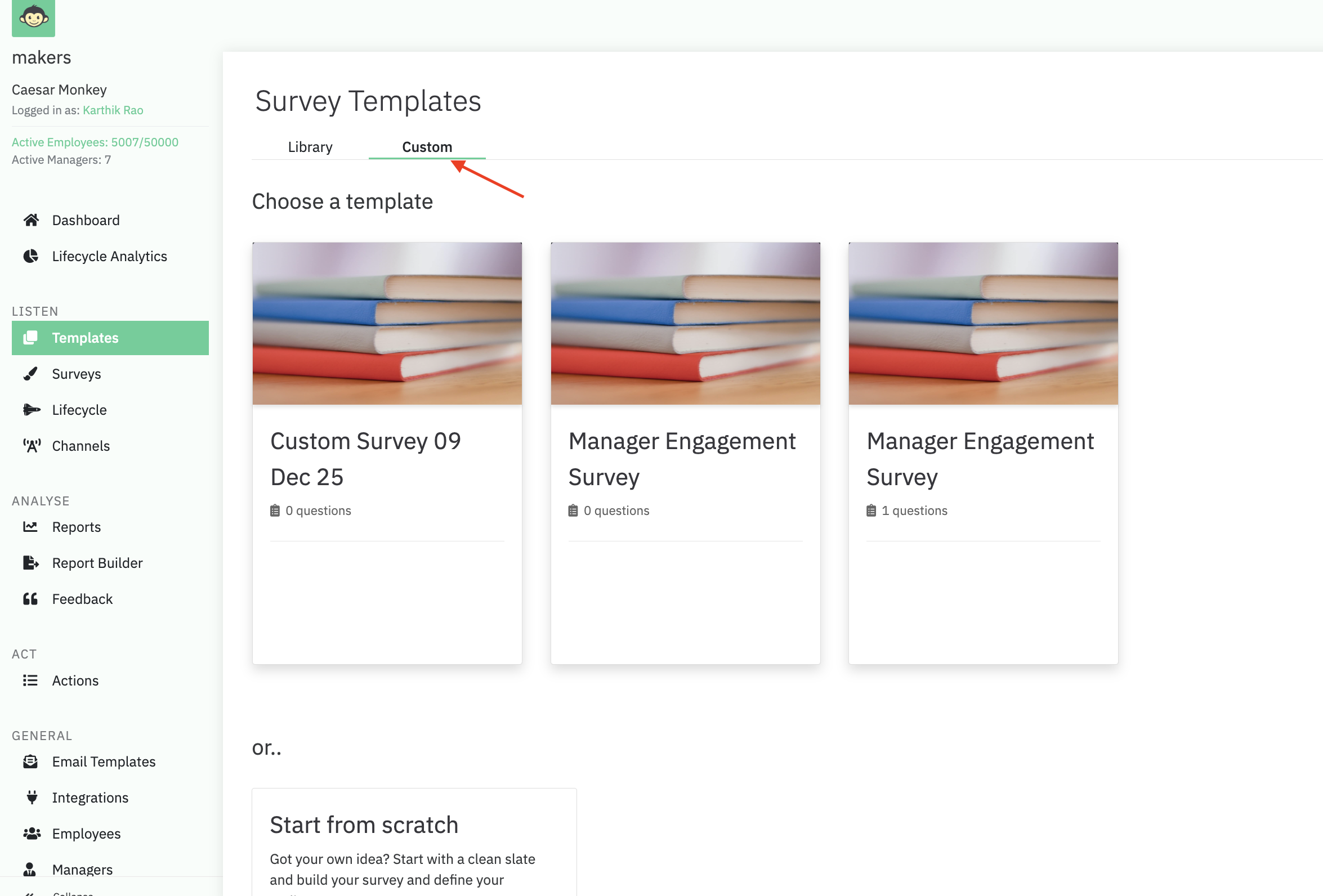Click the Start from scratch card
The height and width of the screenshot is (896, 1323).
pos(414,843)
